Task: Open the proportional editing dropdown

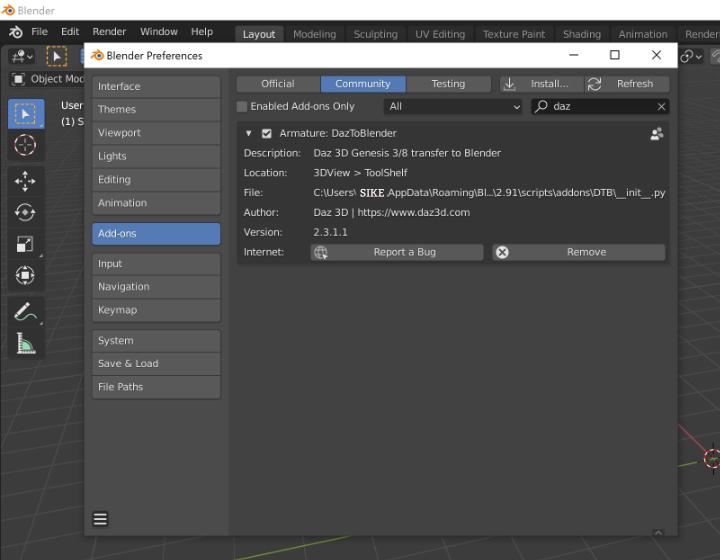Action: pyautogui.click(x=691, y=56)
